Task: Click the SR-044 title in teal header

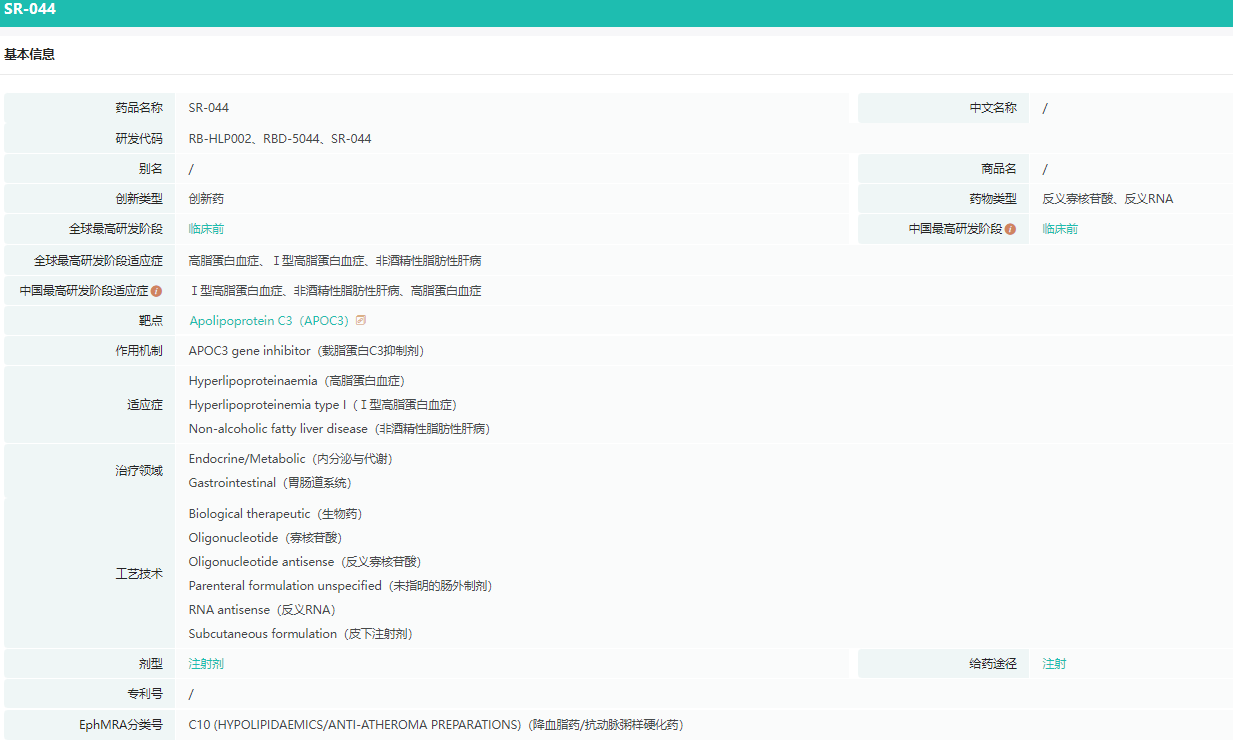Action: coord(30,10)
